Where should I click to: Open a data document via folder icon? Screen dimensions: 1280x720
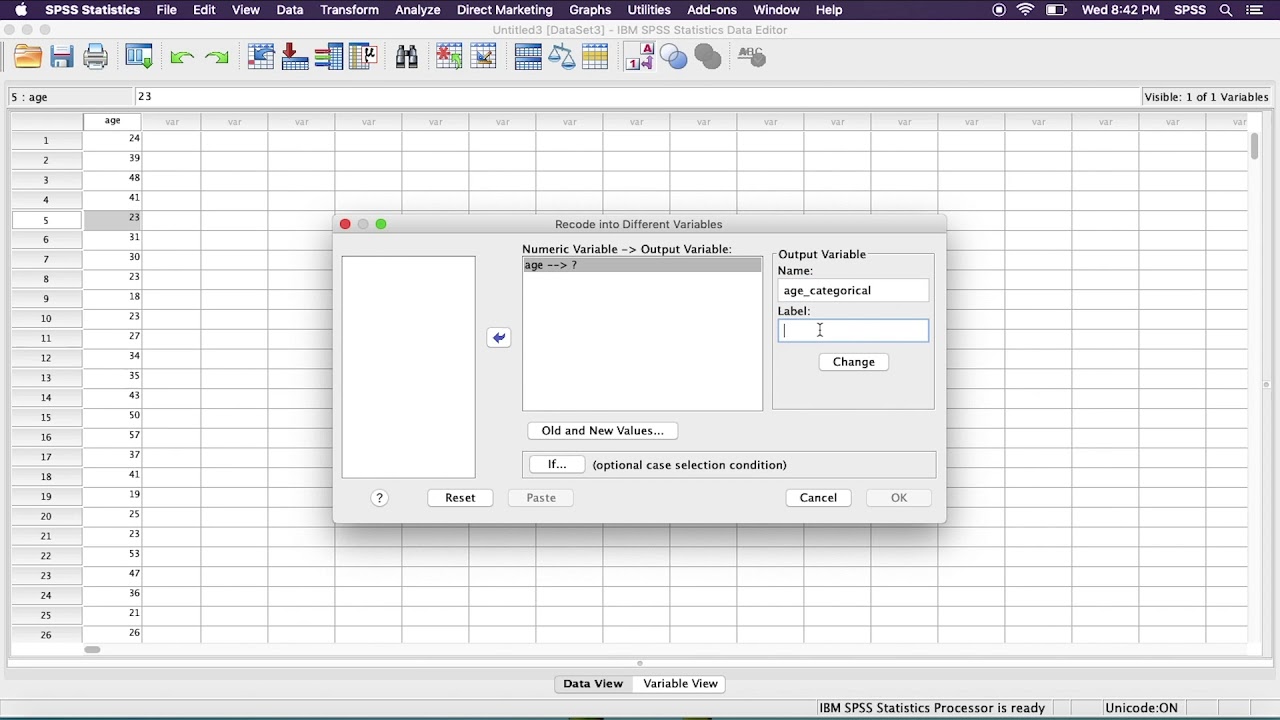(28, 57)
